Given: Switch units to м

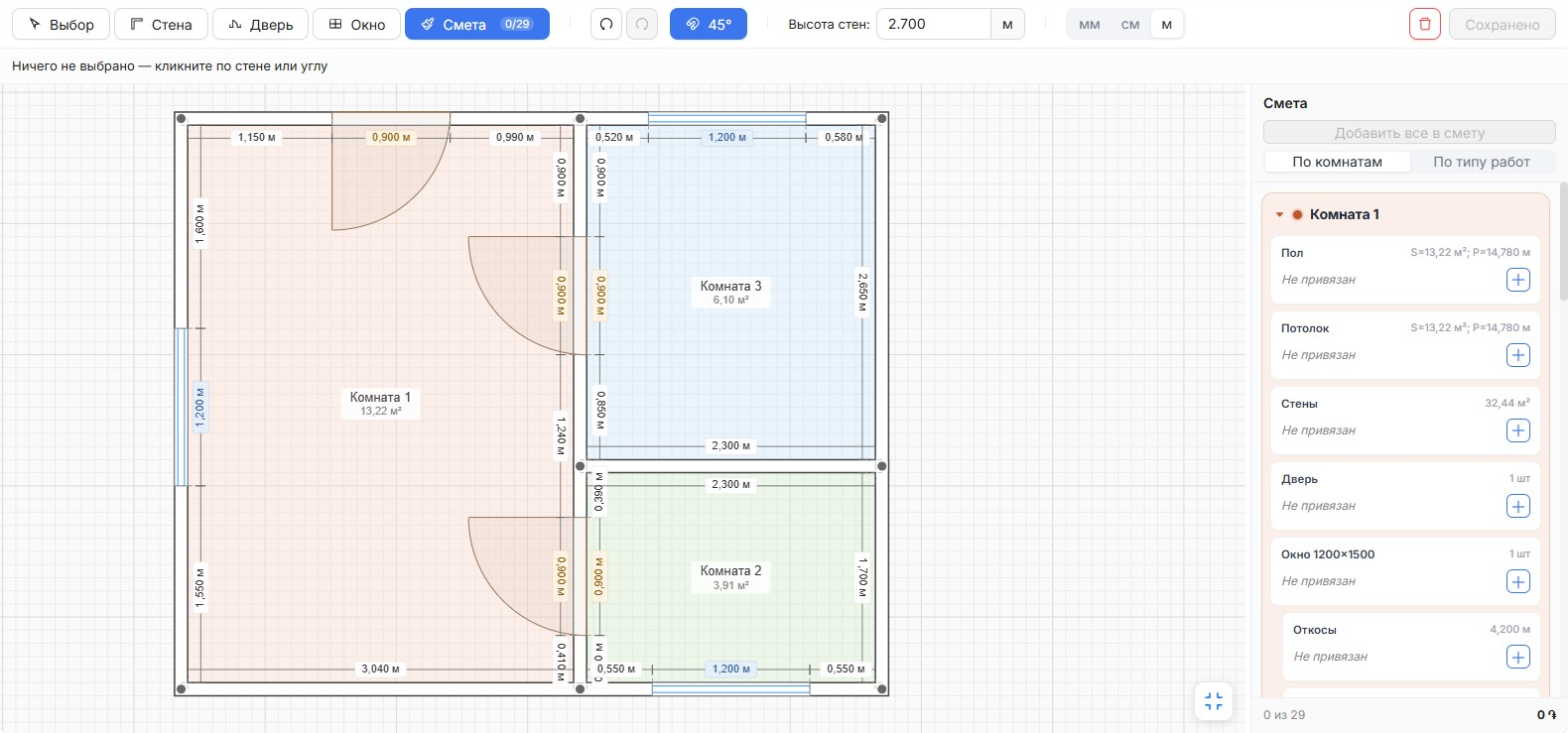Looking at the screenshot, I should point(1167,25).
